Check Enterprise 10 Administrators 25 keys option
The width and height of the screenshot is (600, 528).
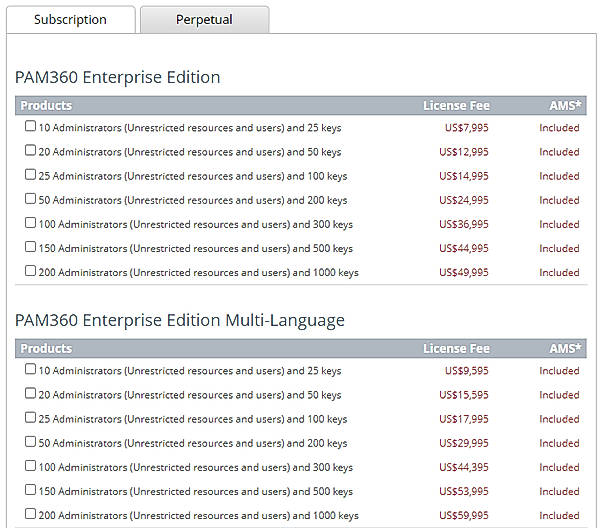(x=30, y=127)
